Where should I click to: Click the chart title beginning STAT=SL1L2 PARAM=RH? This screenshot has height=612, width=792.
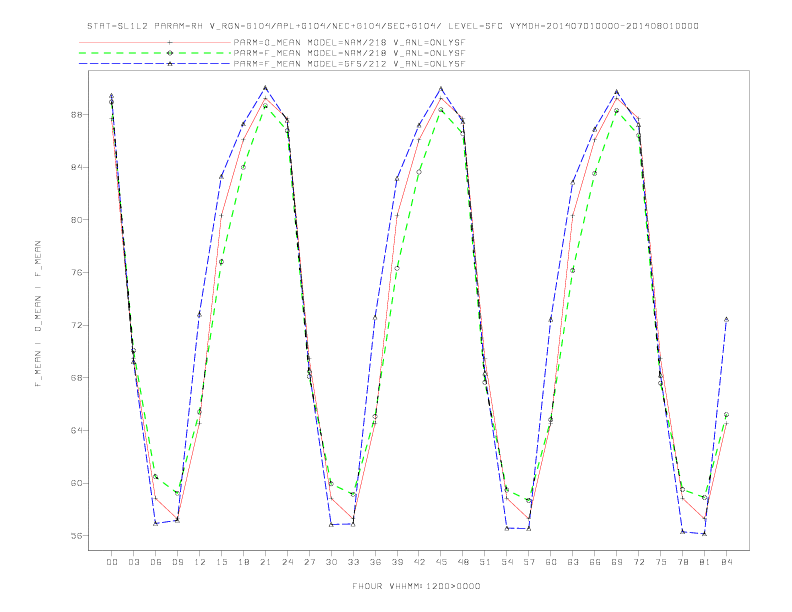393,26
